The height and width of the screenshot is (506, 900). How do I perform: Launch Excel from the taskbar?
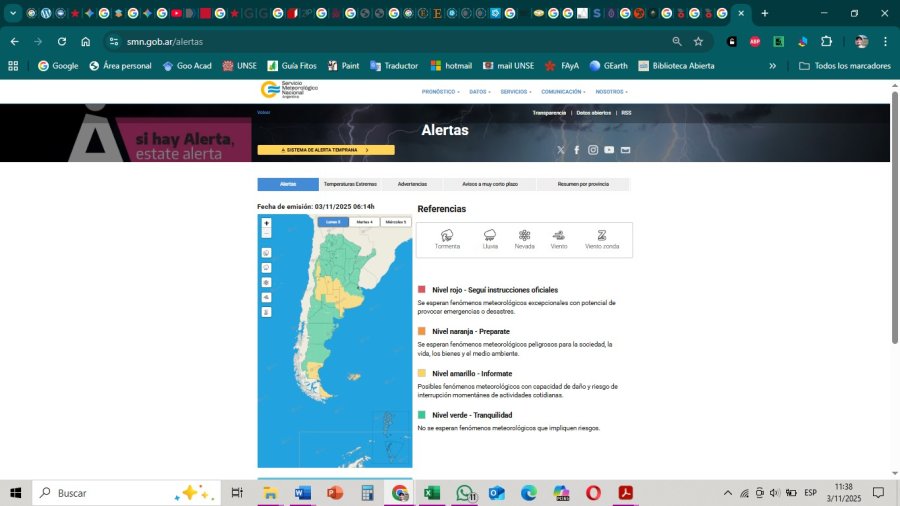(x=432, y=493)
